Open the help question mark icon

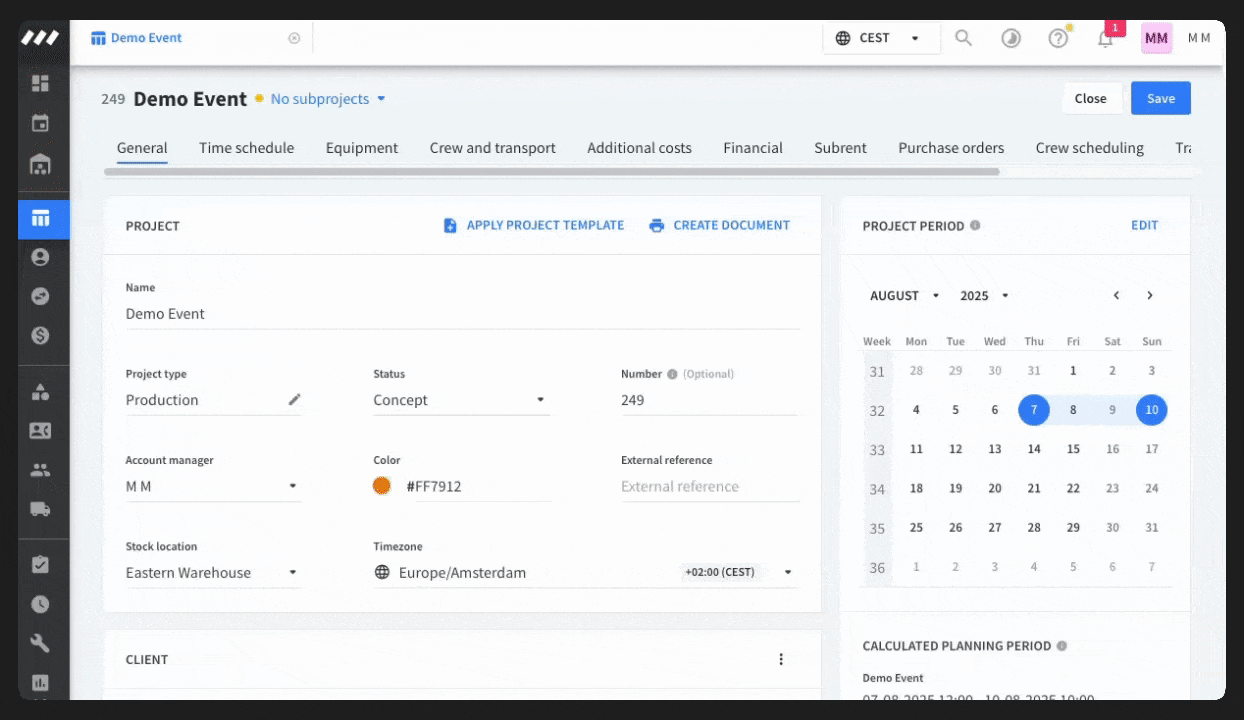(1058, 38)
